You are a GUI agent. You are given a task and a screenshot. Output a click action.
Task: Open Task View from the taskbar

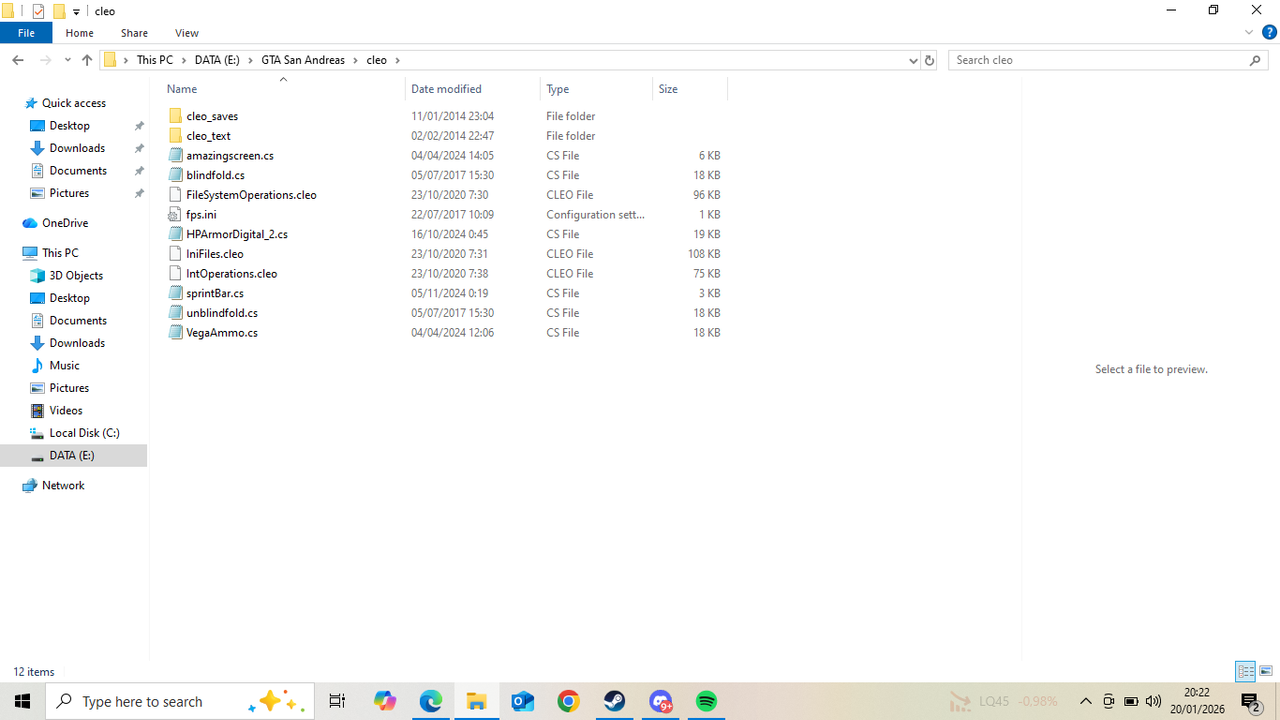337,701
